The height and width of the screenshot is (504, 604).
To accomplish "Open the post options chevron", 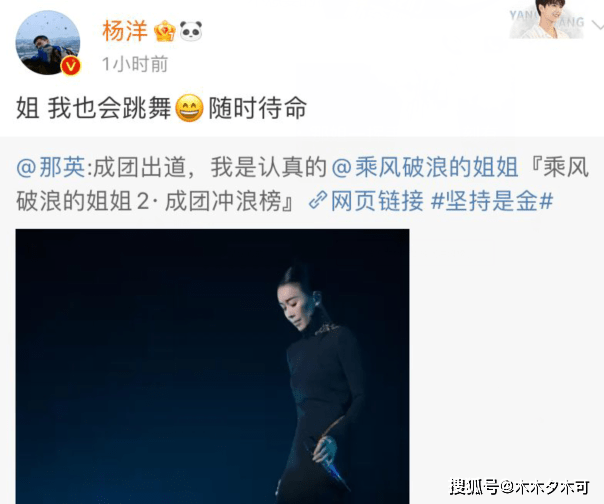I will (x=597, y=25).
